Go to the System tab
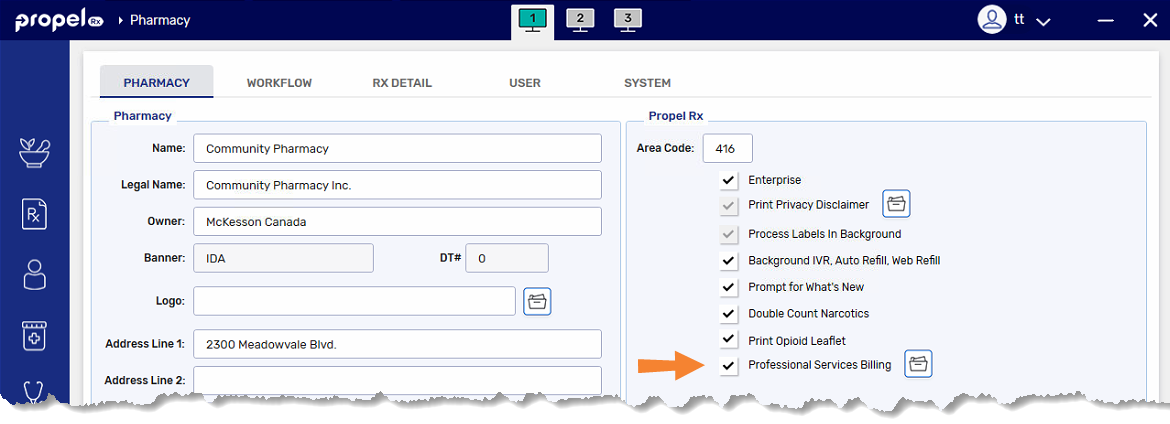 pos(647,83)
